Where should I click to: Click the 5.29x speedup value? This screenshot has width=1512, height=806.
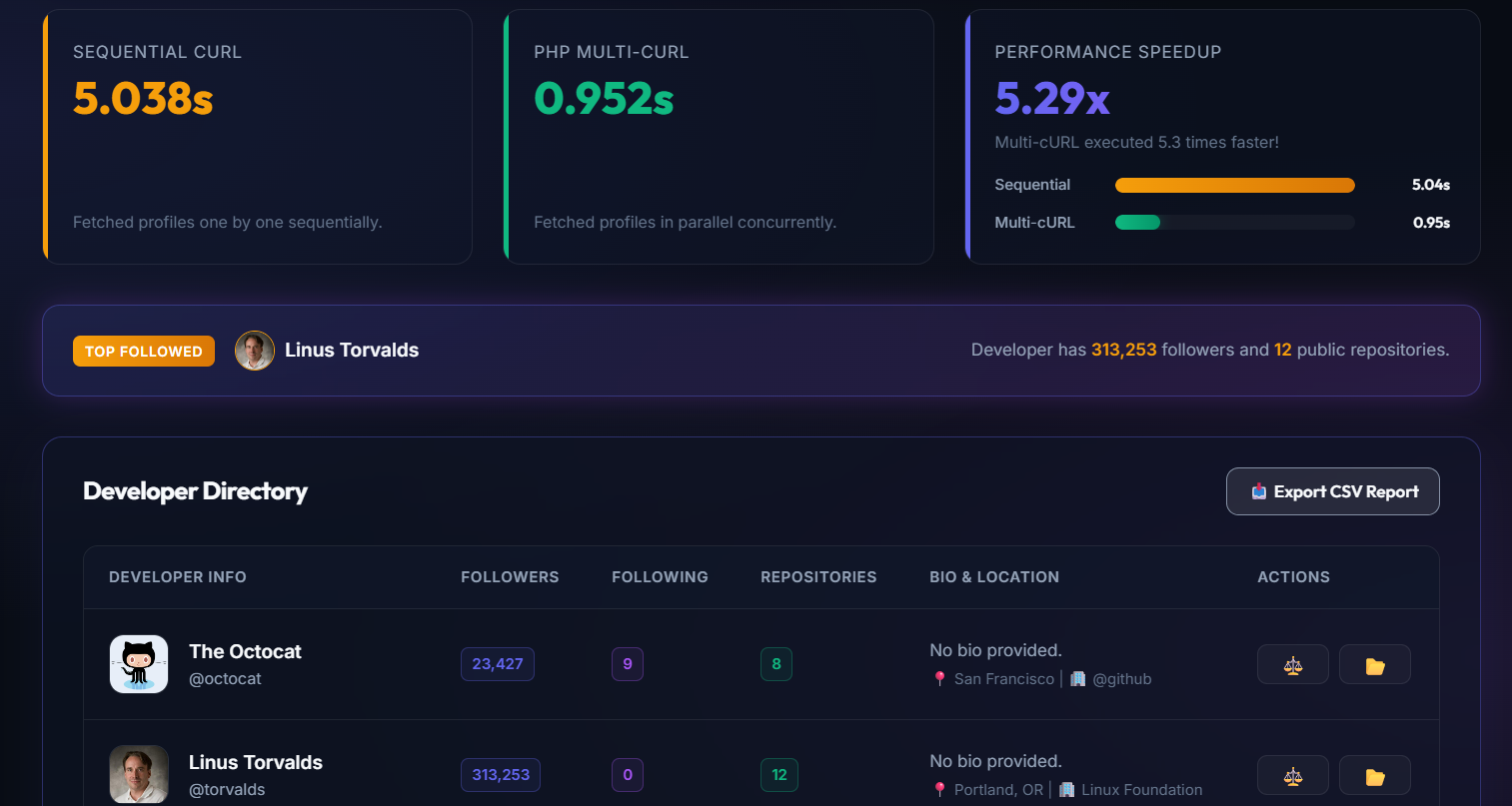pos(1052,98)
